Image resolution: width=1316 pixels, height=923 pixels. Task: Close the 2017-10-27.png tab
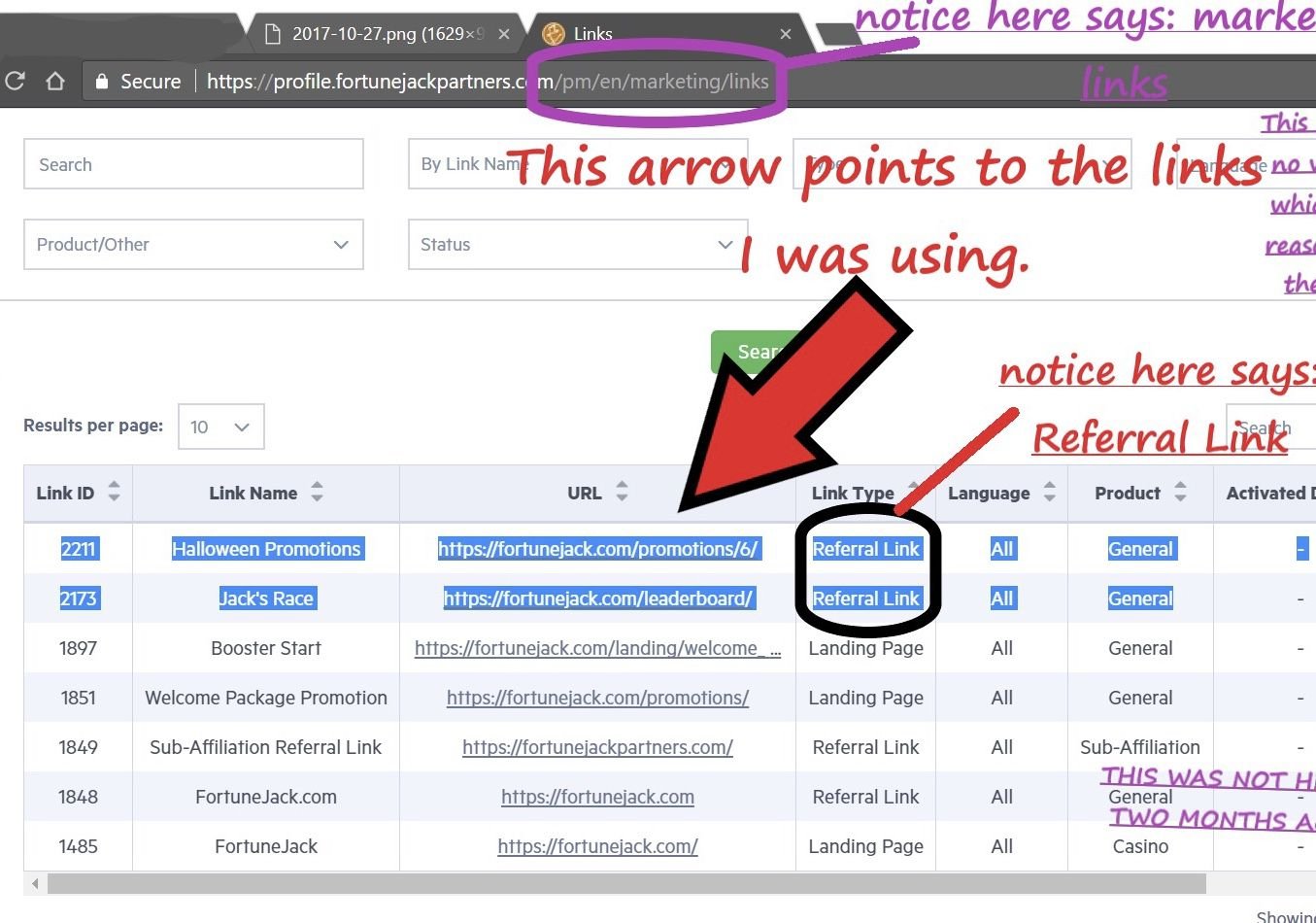click(x=504, y=34)
